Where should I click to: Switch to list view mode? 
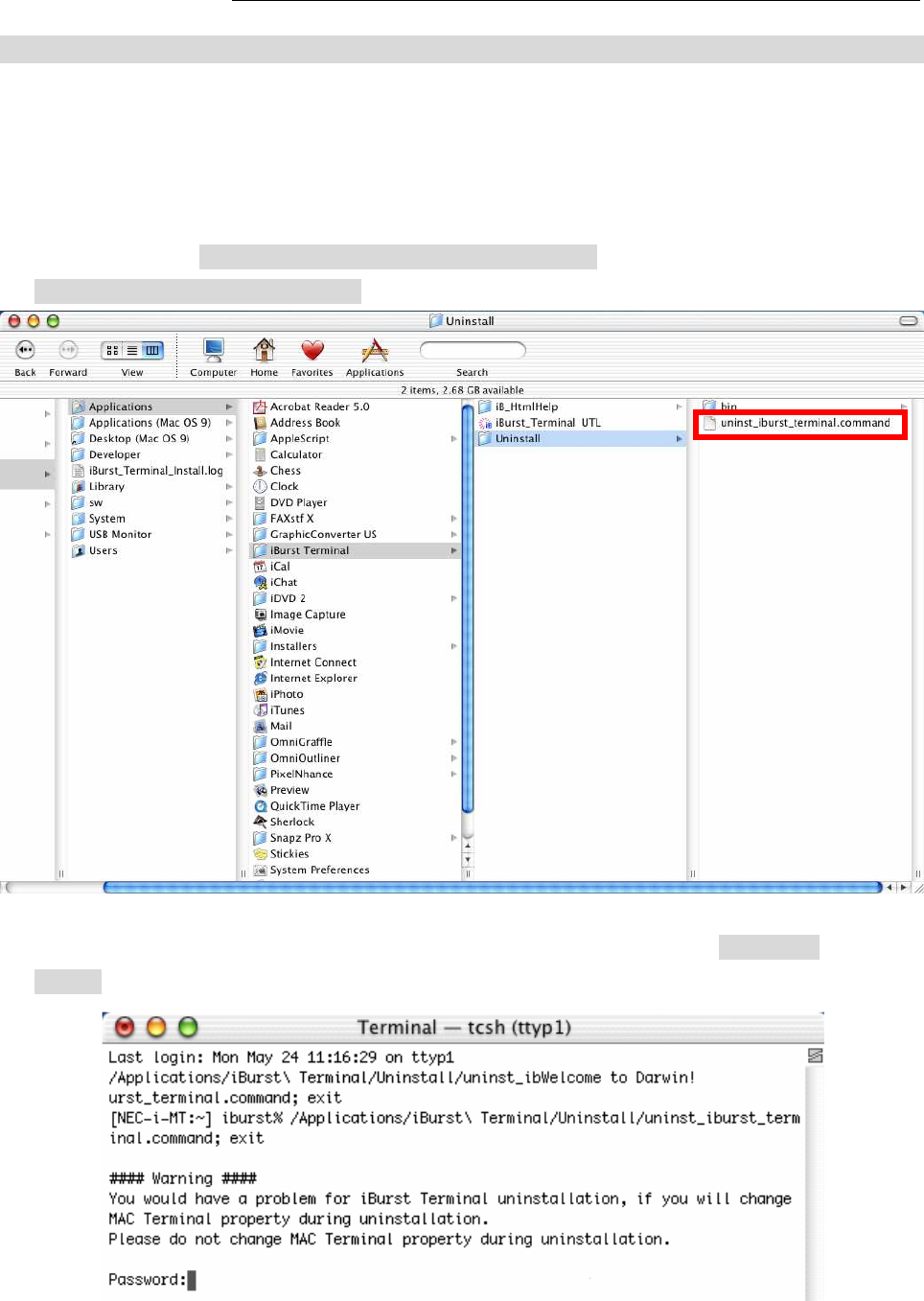pyautogui.click(x=132, y=351)
